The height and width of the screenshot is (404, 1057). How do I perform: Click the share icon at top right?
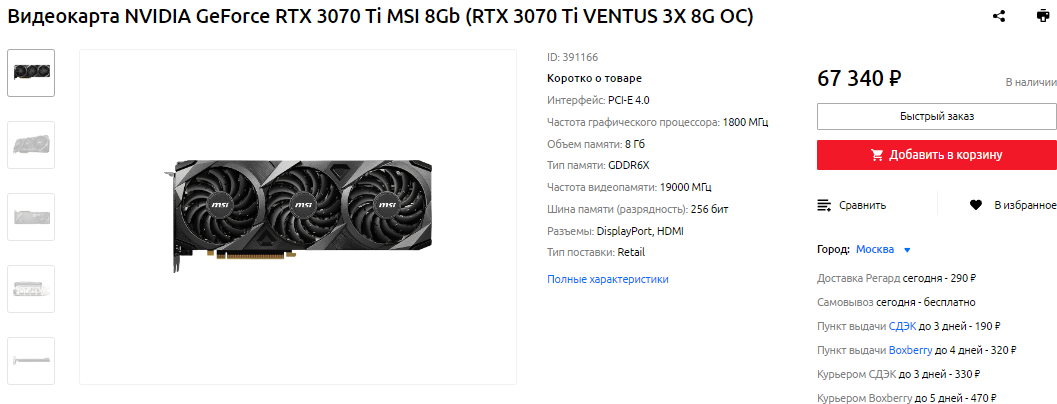coord(999,17)
